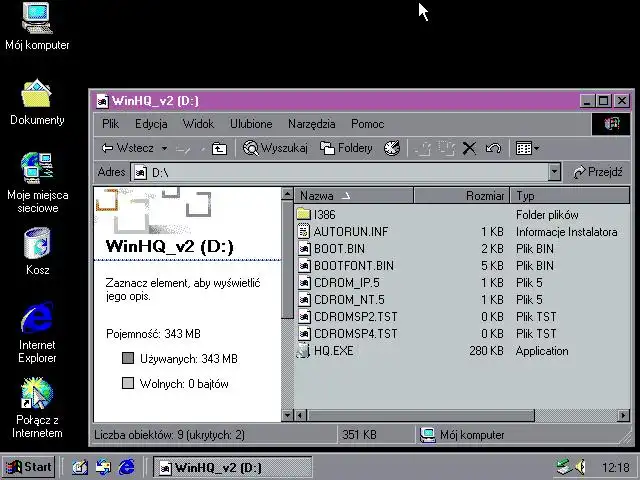Click the Delete X toolbar icon
Image resolution: width=640 pixels, height=480 pixels.
pos(469,148)
